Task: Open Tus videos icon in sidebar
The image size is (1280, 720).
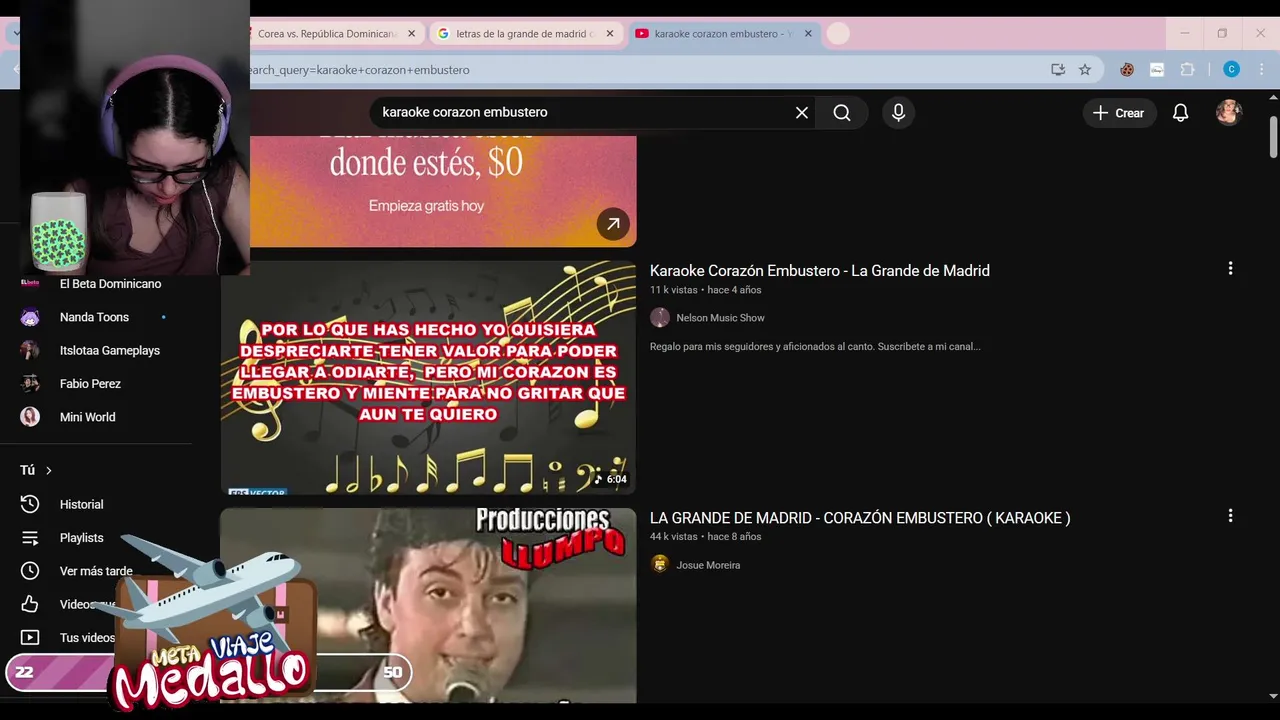Action: [30, 638]
